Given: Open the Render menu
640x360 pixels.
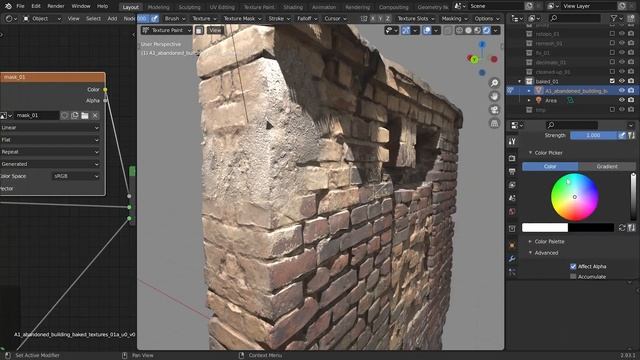Looking at the screenshot, I should pyautogui.click(x=56, y=6).
